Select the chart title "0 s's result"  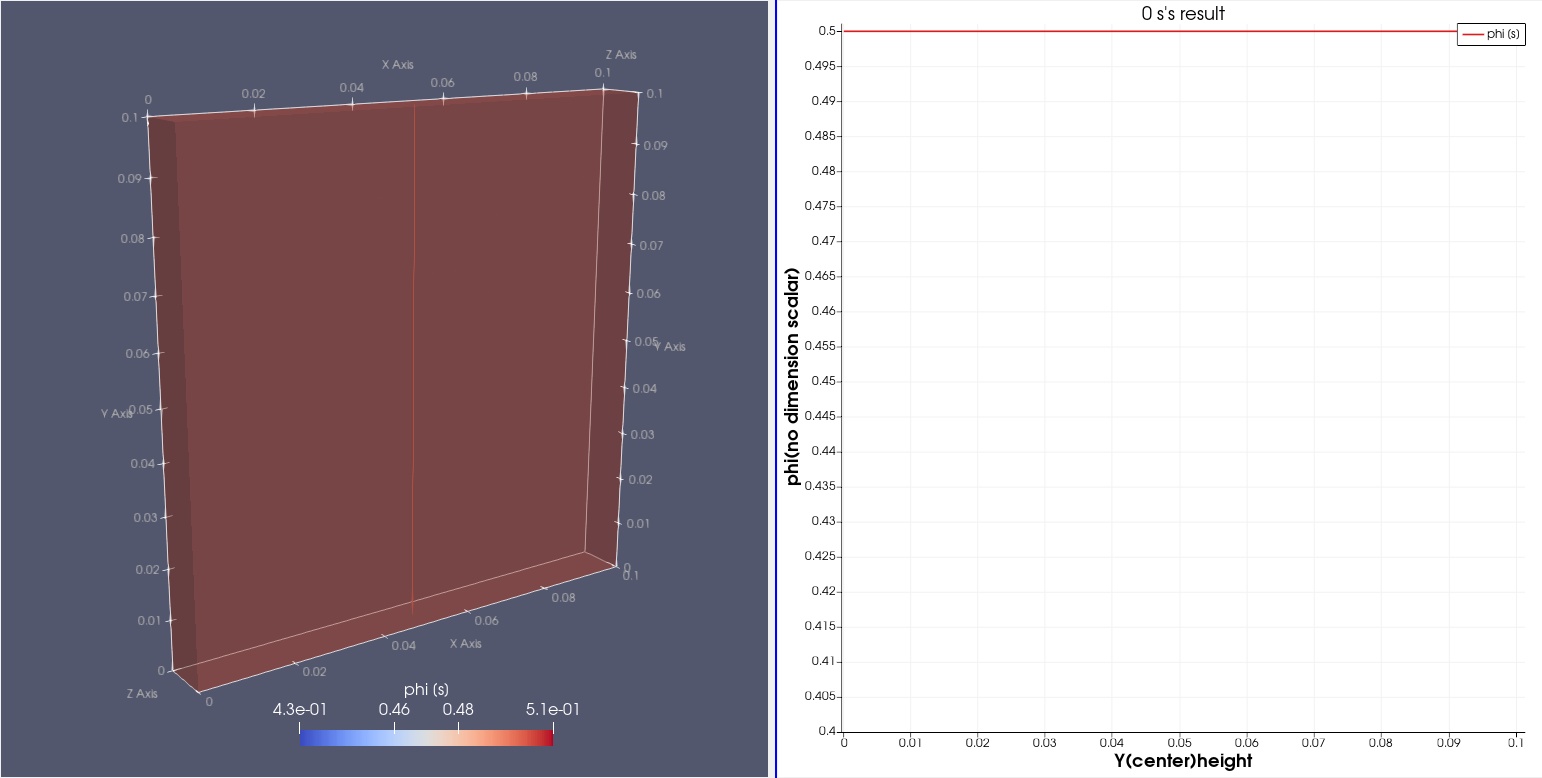pyautogui.click(x=1182, y=14)
